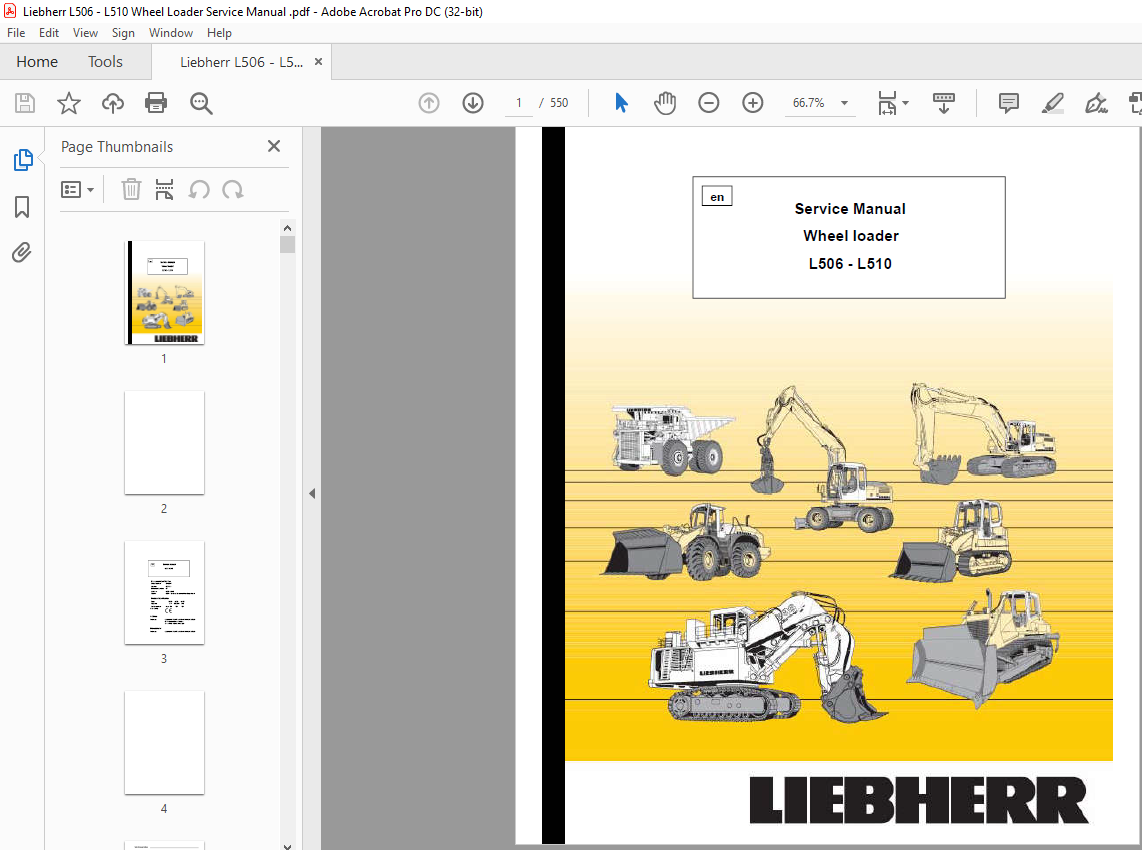The height and width of the screenshot is (850, 1142).
Task: Click the 66.7% zoom value field
Action: (x=808, y=103)
